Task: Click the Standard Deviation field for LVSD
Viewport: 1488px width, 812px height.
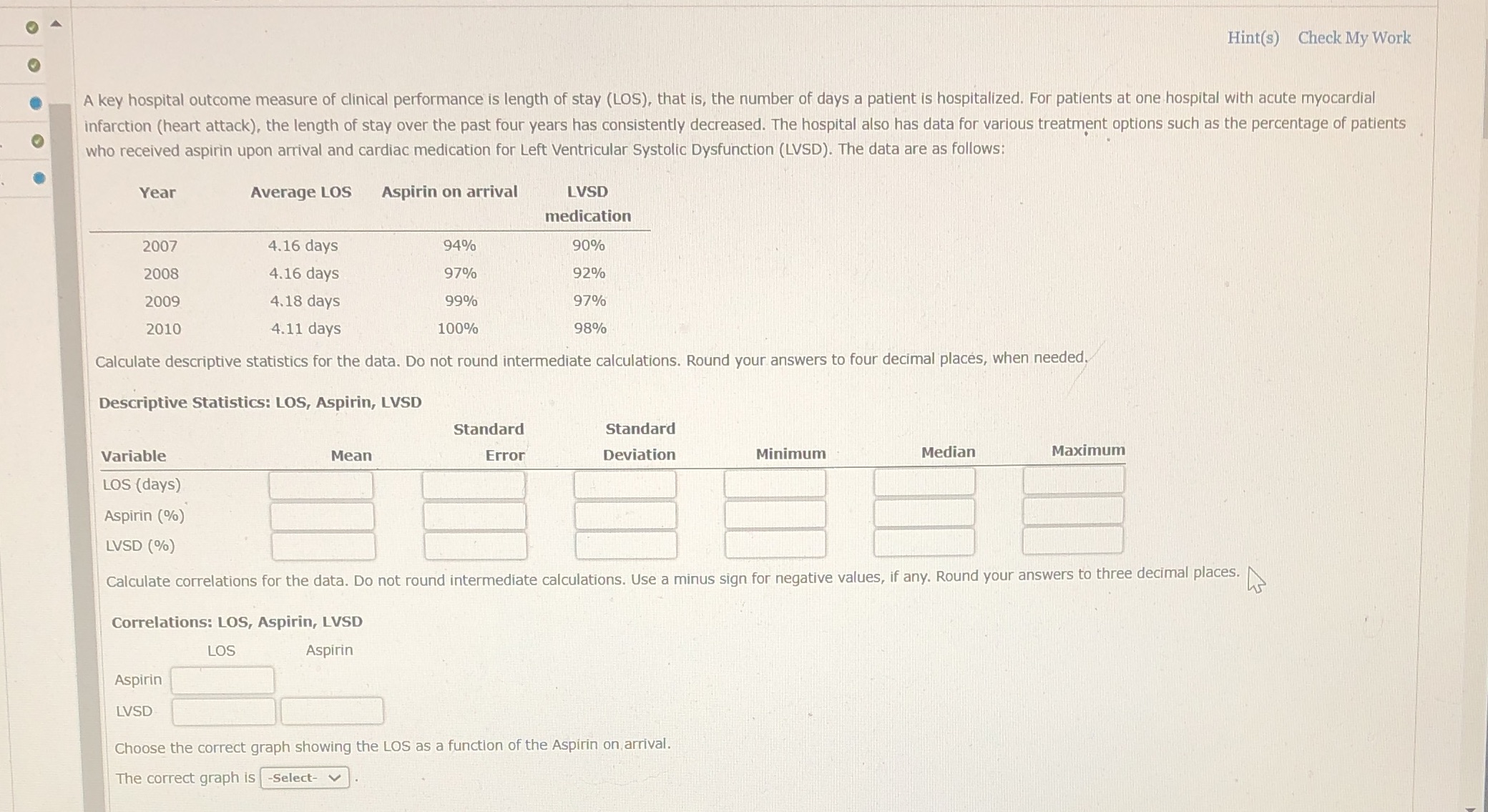Action: click(625, 546)
